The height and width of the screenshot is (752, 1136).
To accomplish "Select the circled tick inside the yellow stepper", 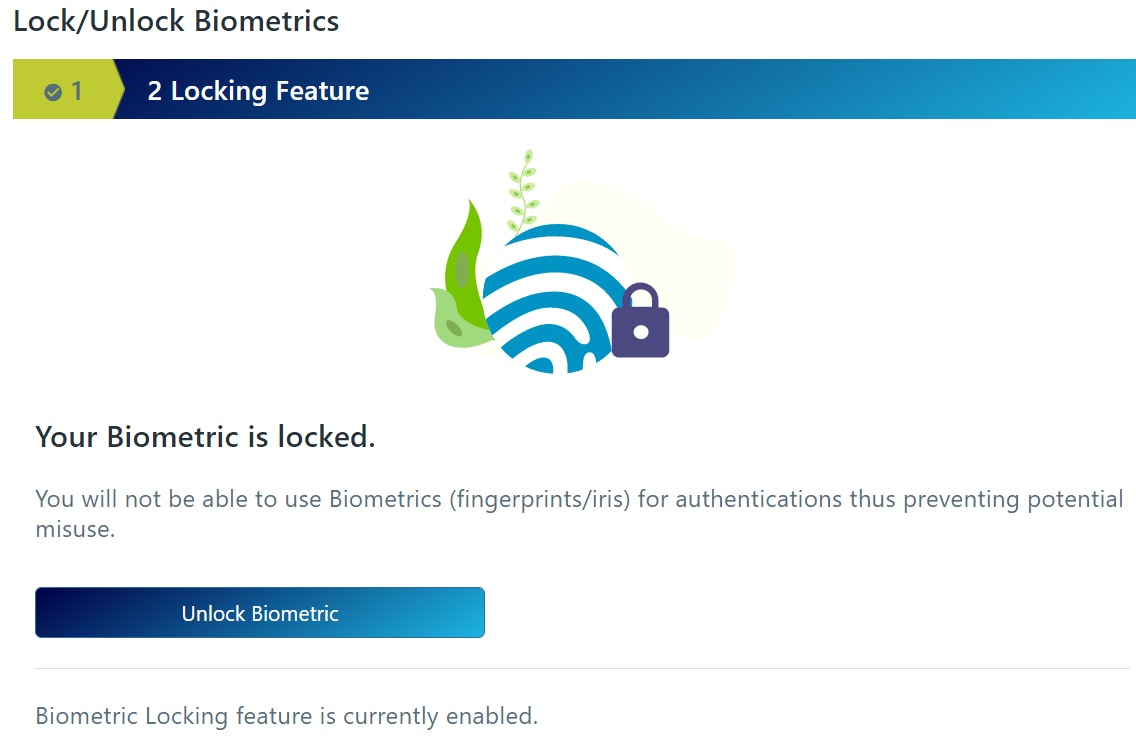I will [x=55, y=90].
